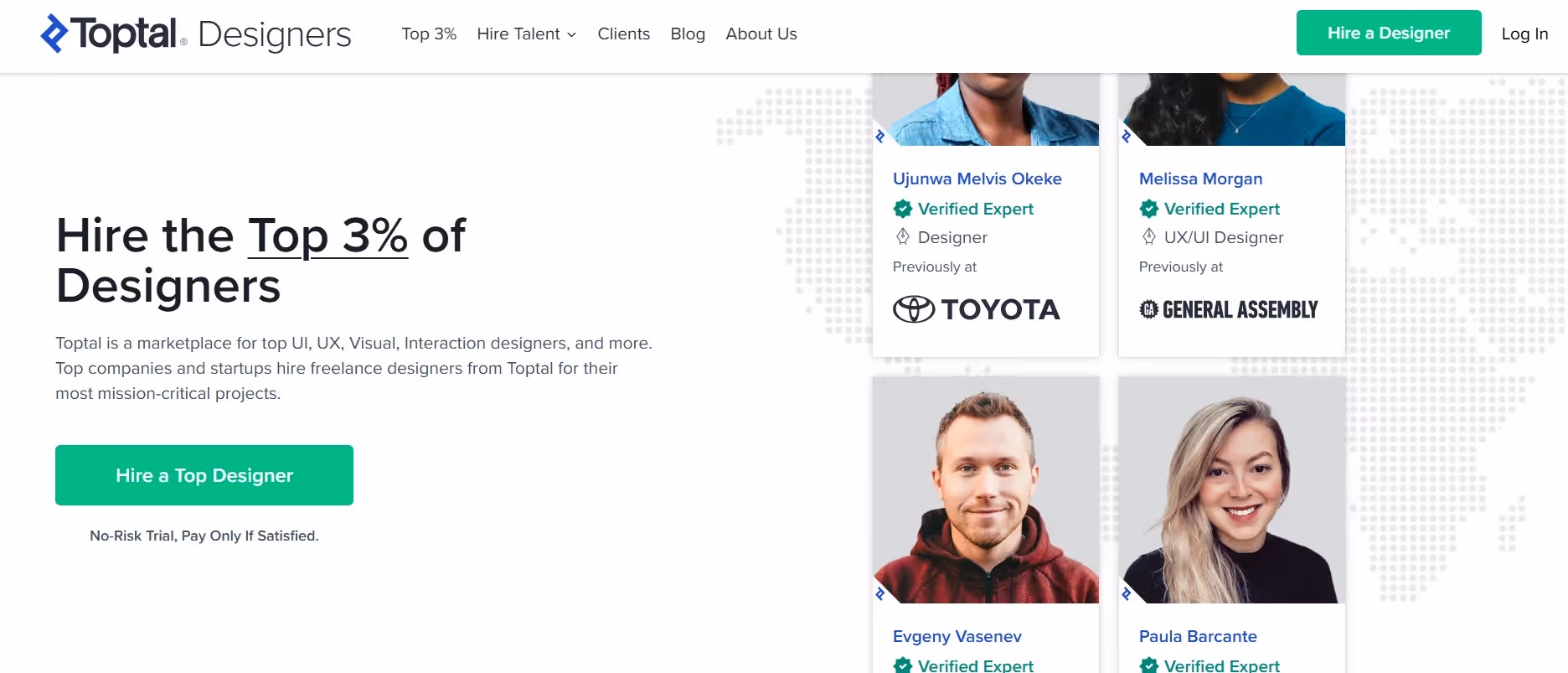Click the green Hire a Designer button
1568x673 pixels.
click(x=1388, y=33)
